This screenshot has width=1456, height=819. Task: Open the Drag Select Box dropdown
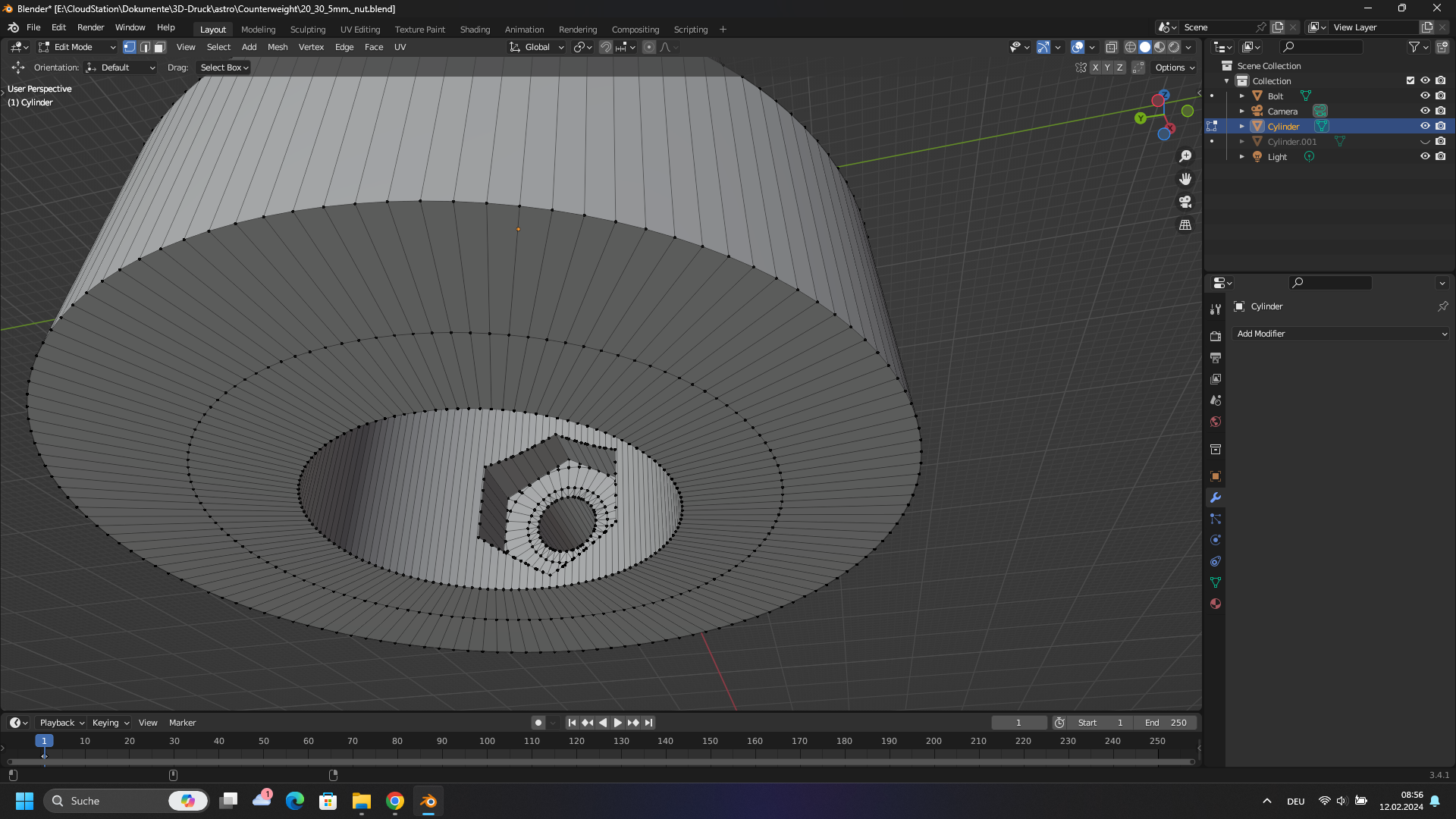224,67
